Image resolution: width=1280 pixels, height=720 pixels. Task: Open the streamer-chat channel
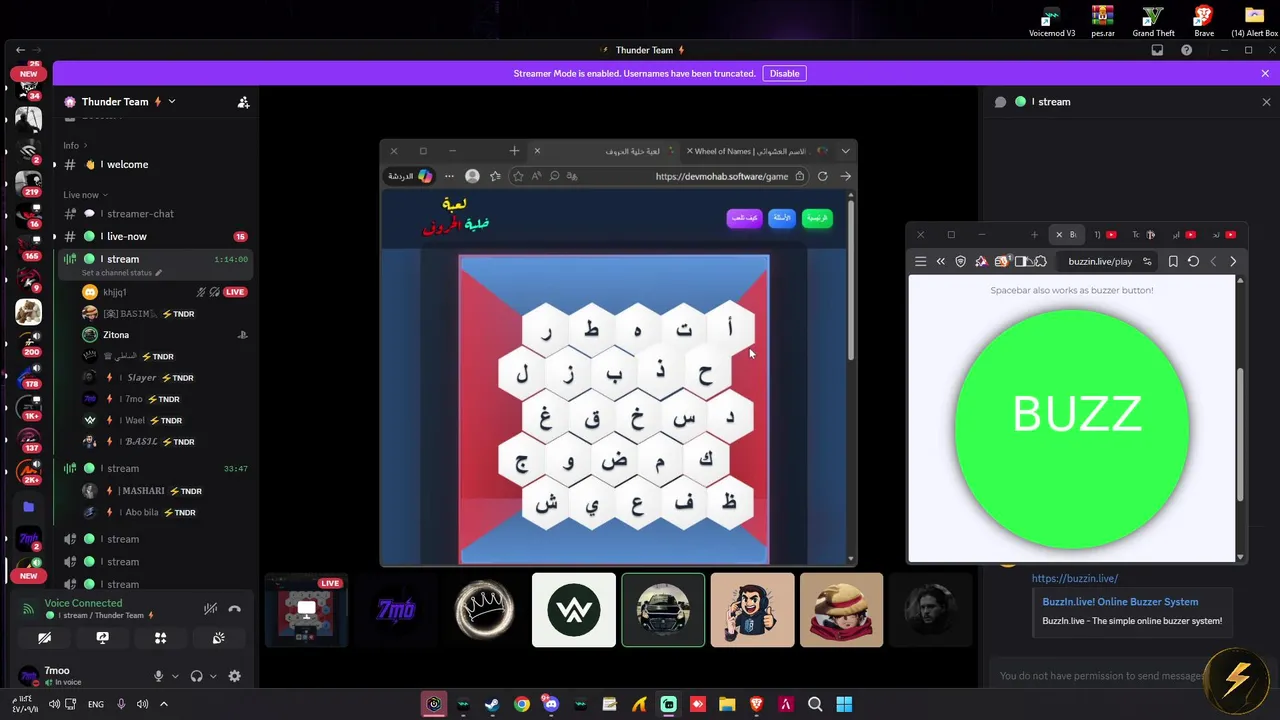[155, 213]
